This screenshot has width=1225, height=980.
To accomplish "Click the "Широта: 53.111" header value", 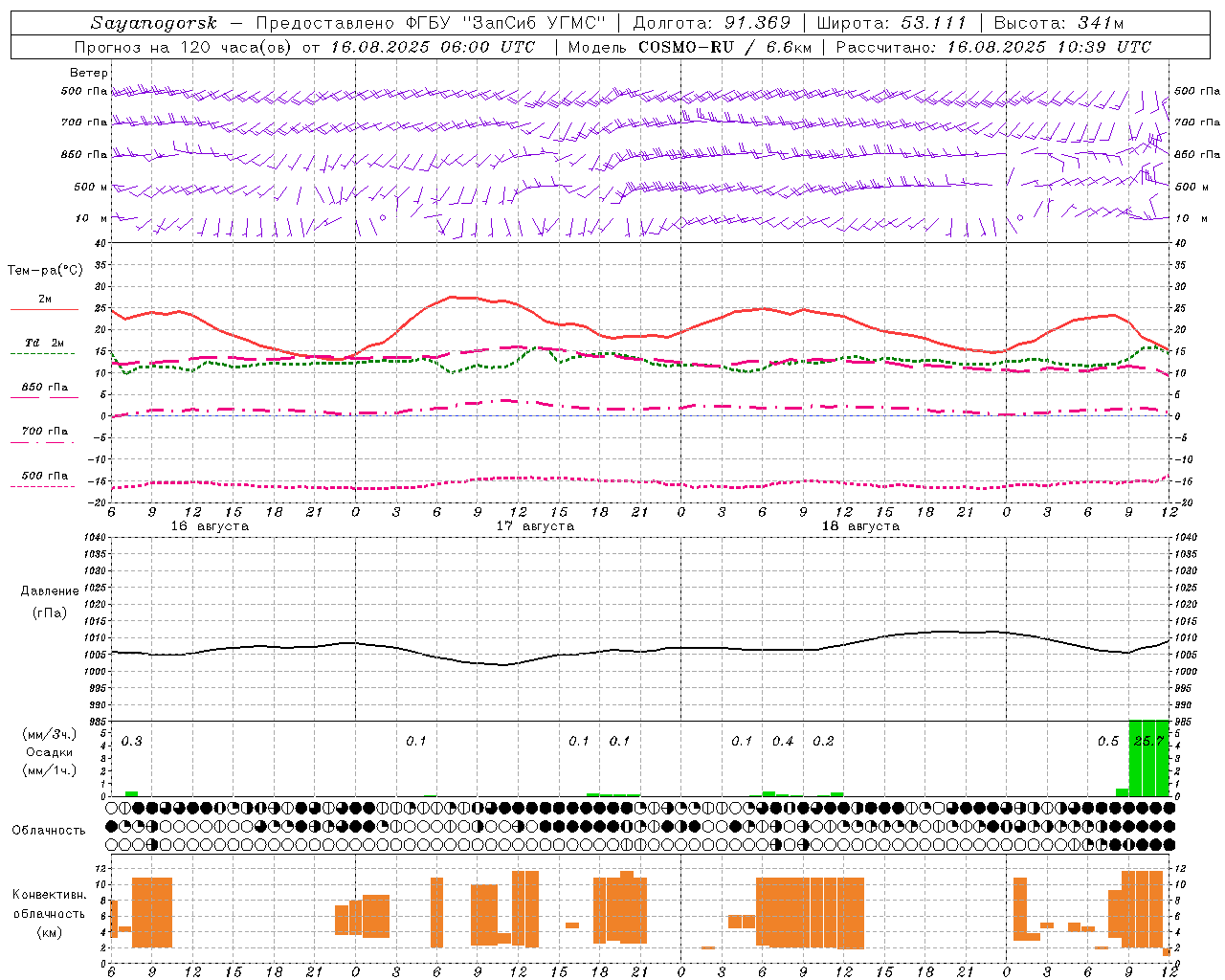I will pyautogui.click(x=892, y=23).
